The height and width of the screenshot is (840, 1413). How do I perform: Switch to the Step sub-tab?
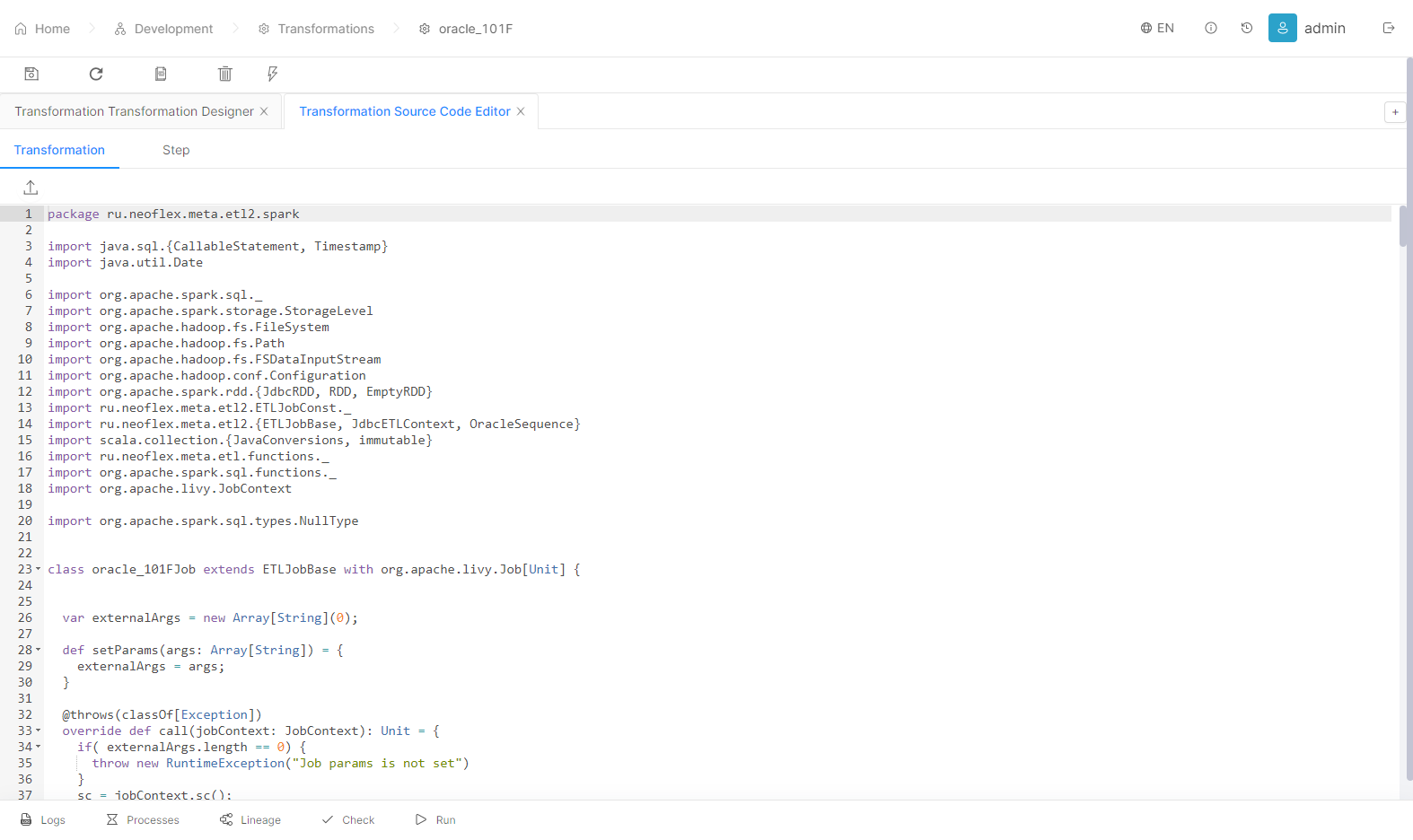pyautogui.click(x=176, y=150)
